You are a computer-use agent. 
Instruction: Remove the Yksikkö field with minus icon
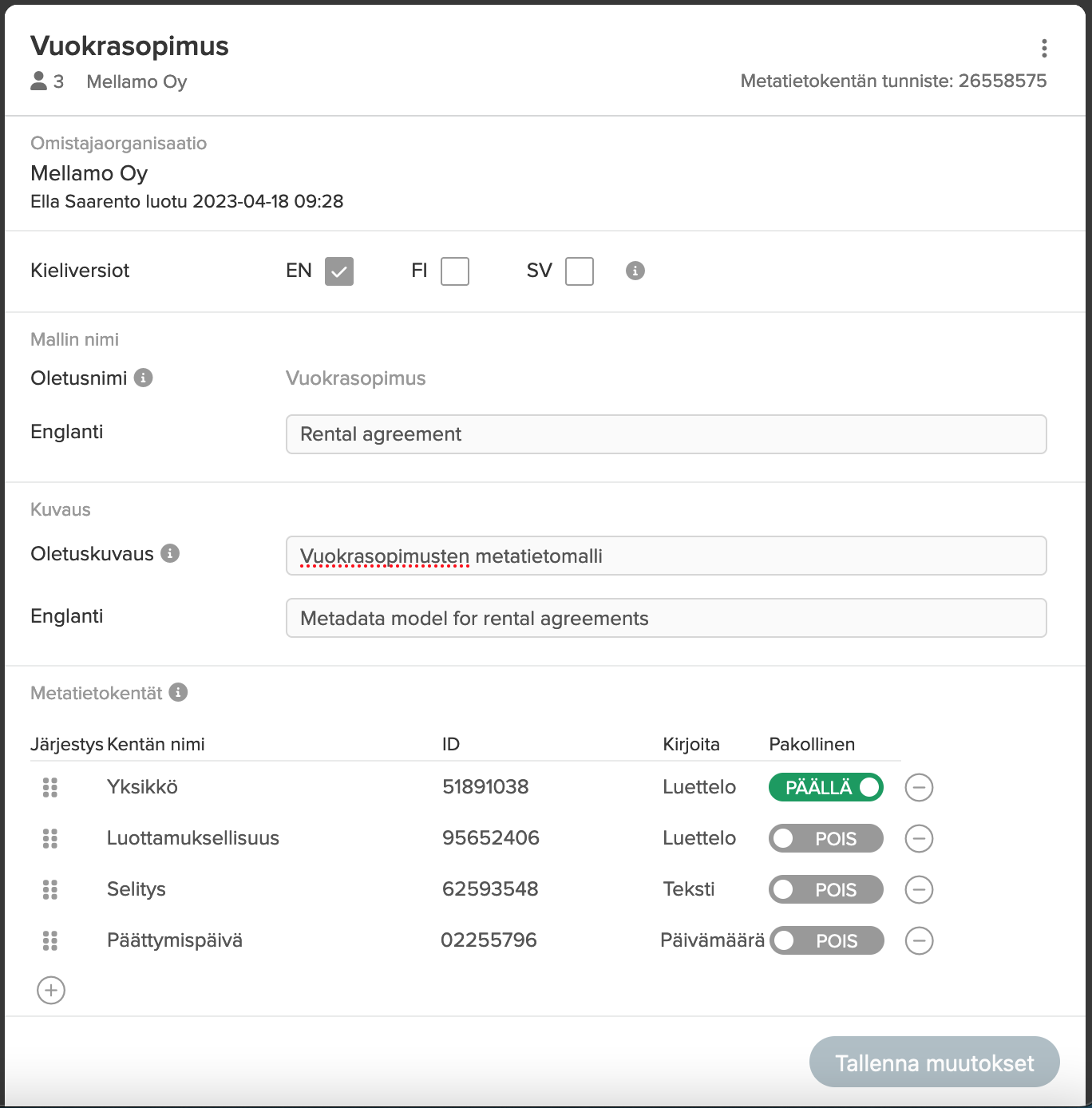click(920, 788)
